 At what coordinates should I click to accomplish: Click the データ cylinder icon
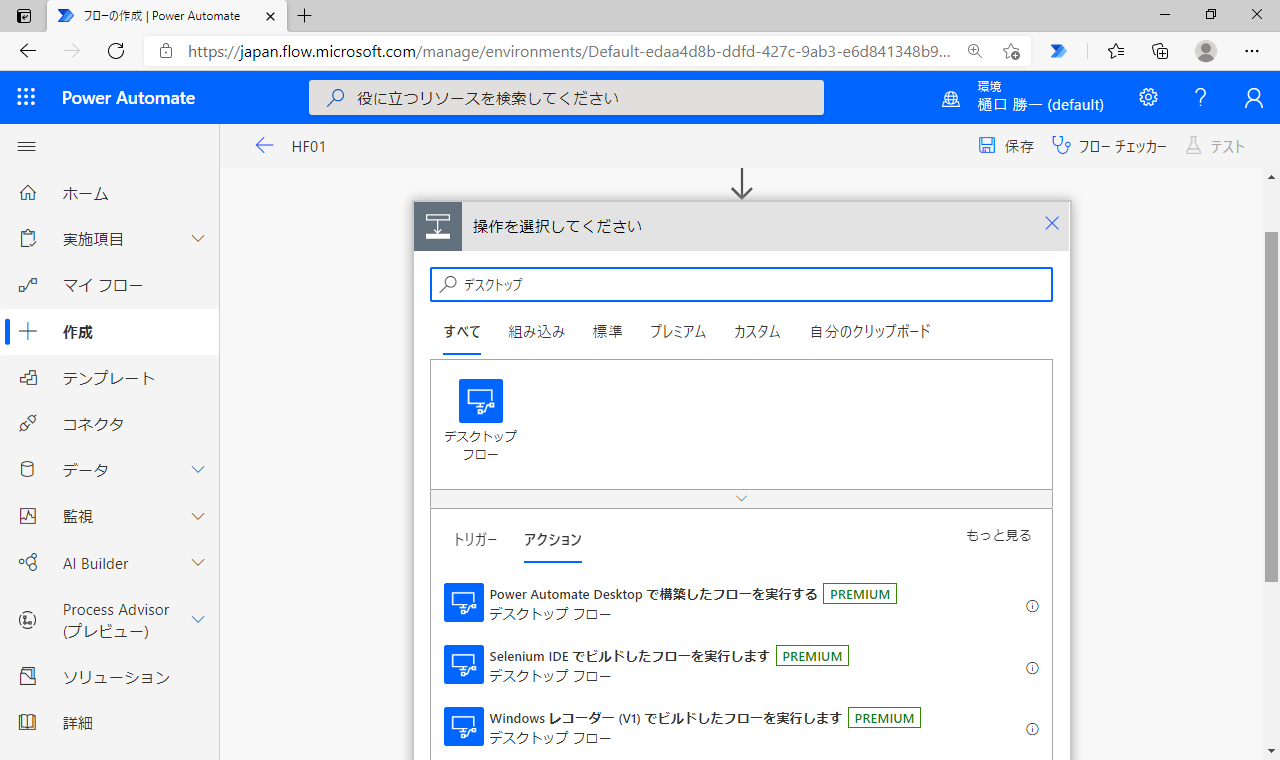click(x=28, y=470)
